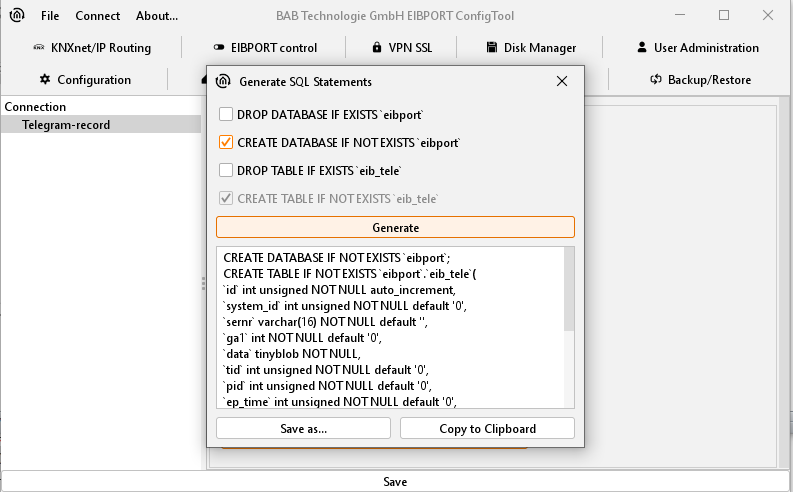793x492 pixels.
Task: Select Telegram-record in the connection tree
Action: [66, 125]
